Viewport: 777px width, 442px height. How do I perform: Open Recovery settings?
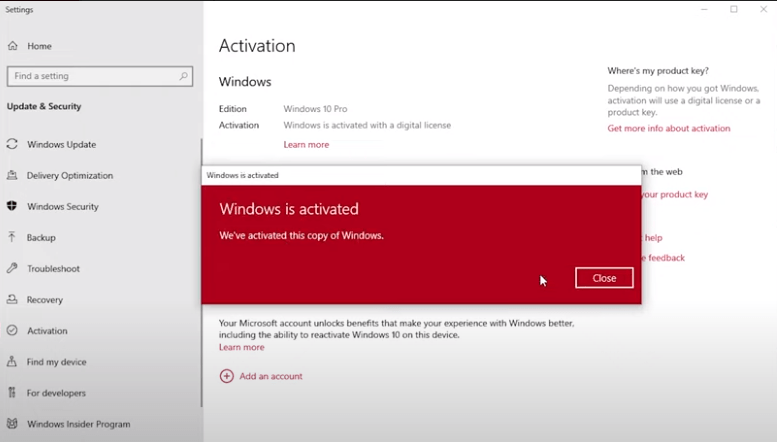tap(45, 300)
